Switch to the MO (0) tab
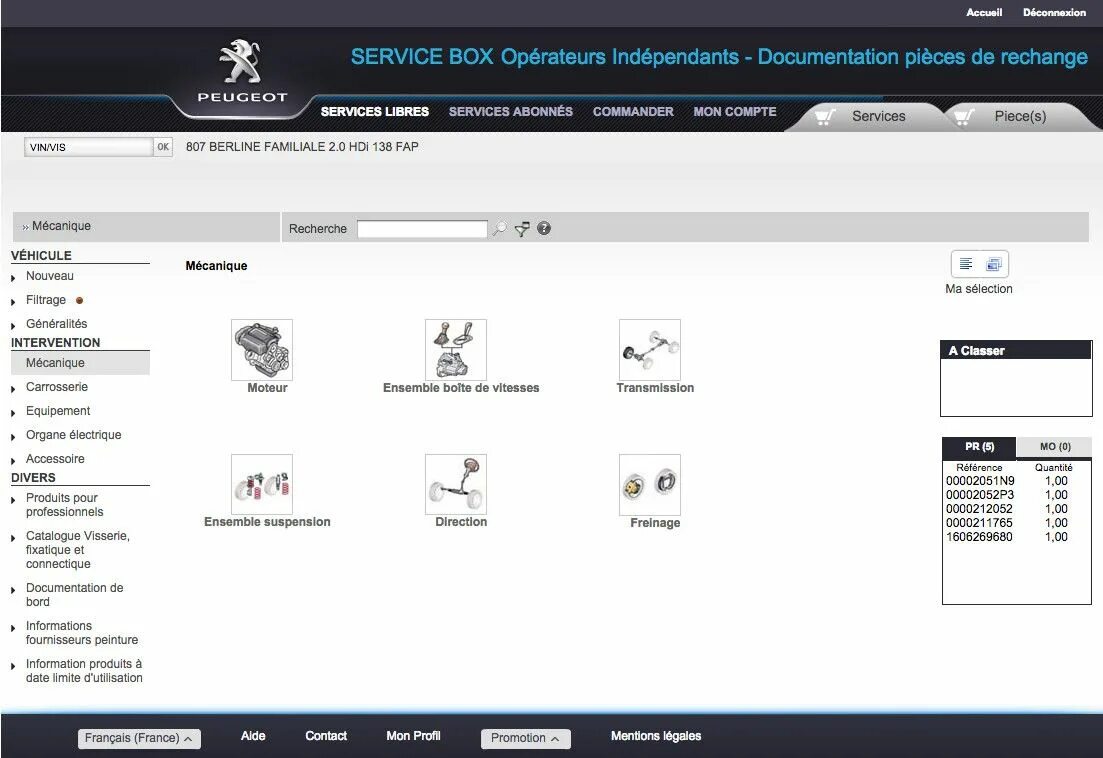The width and height of the screenshot is (1103, 758). click(1055, 447)
